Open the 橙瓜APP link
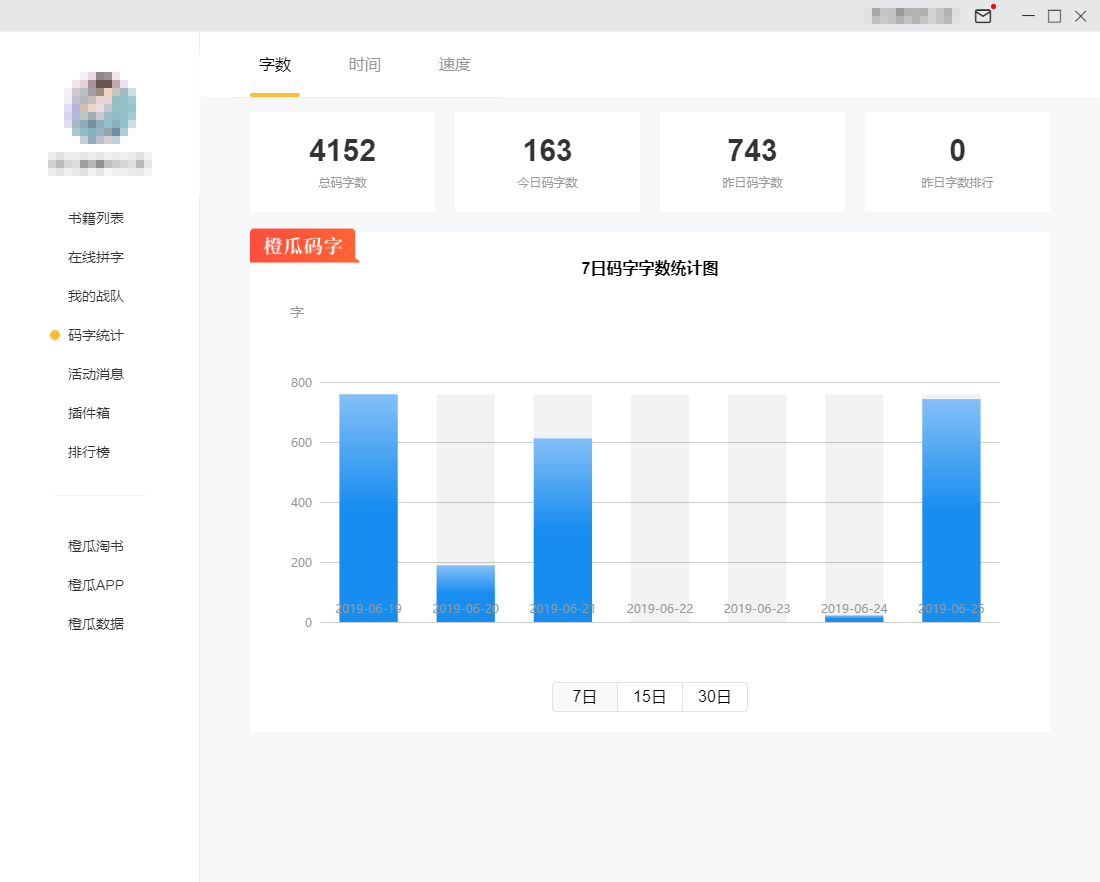The height and width of the screenshot is (882, 1100). pyautogui.click(x=96, y=585)
